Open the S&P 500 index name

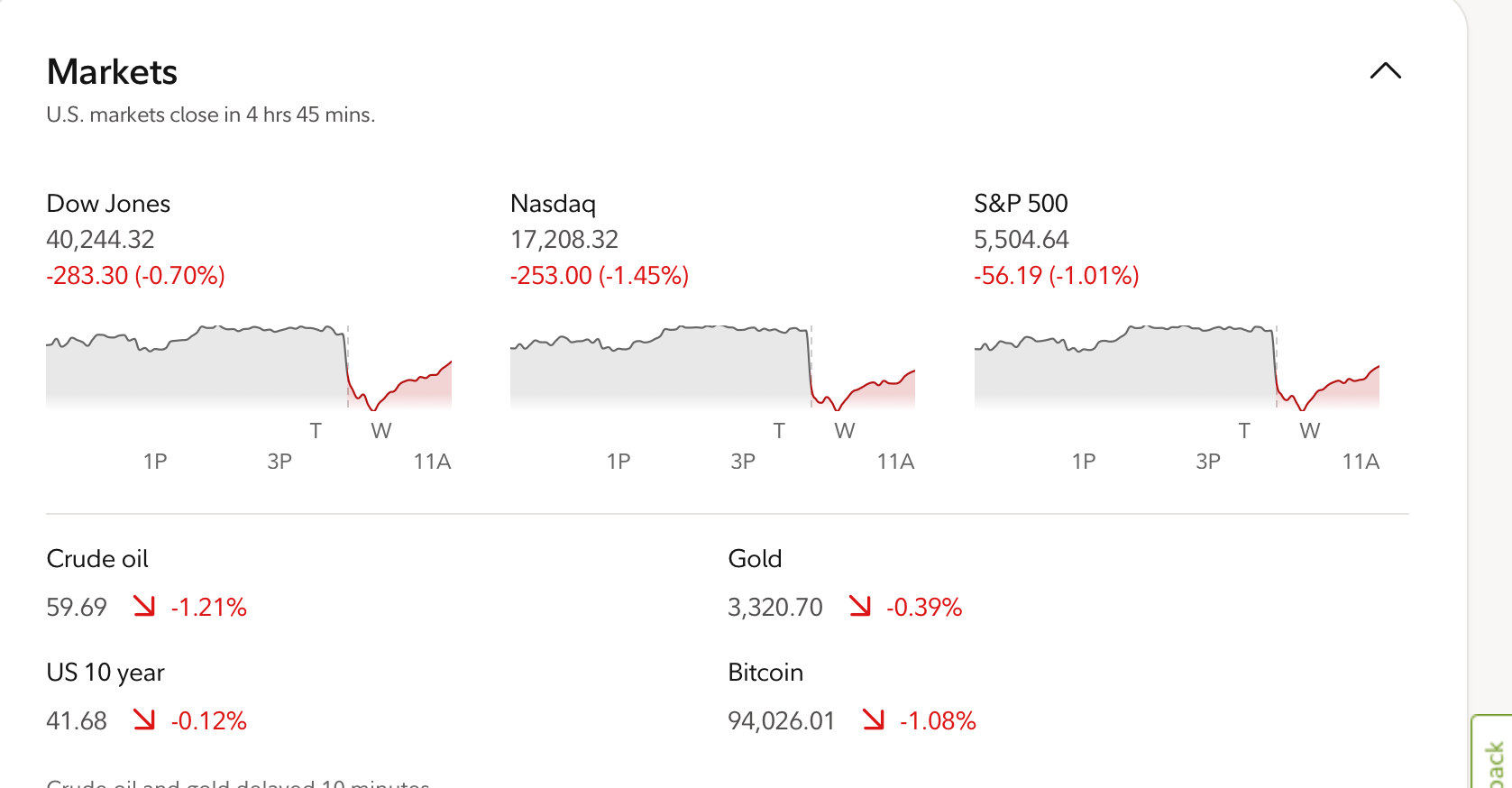[x=1021, y=204]
